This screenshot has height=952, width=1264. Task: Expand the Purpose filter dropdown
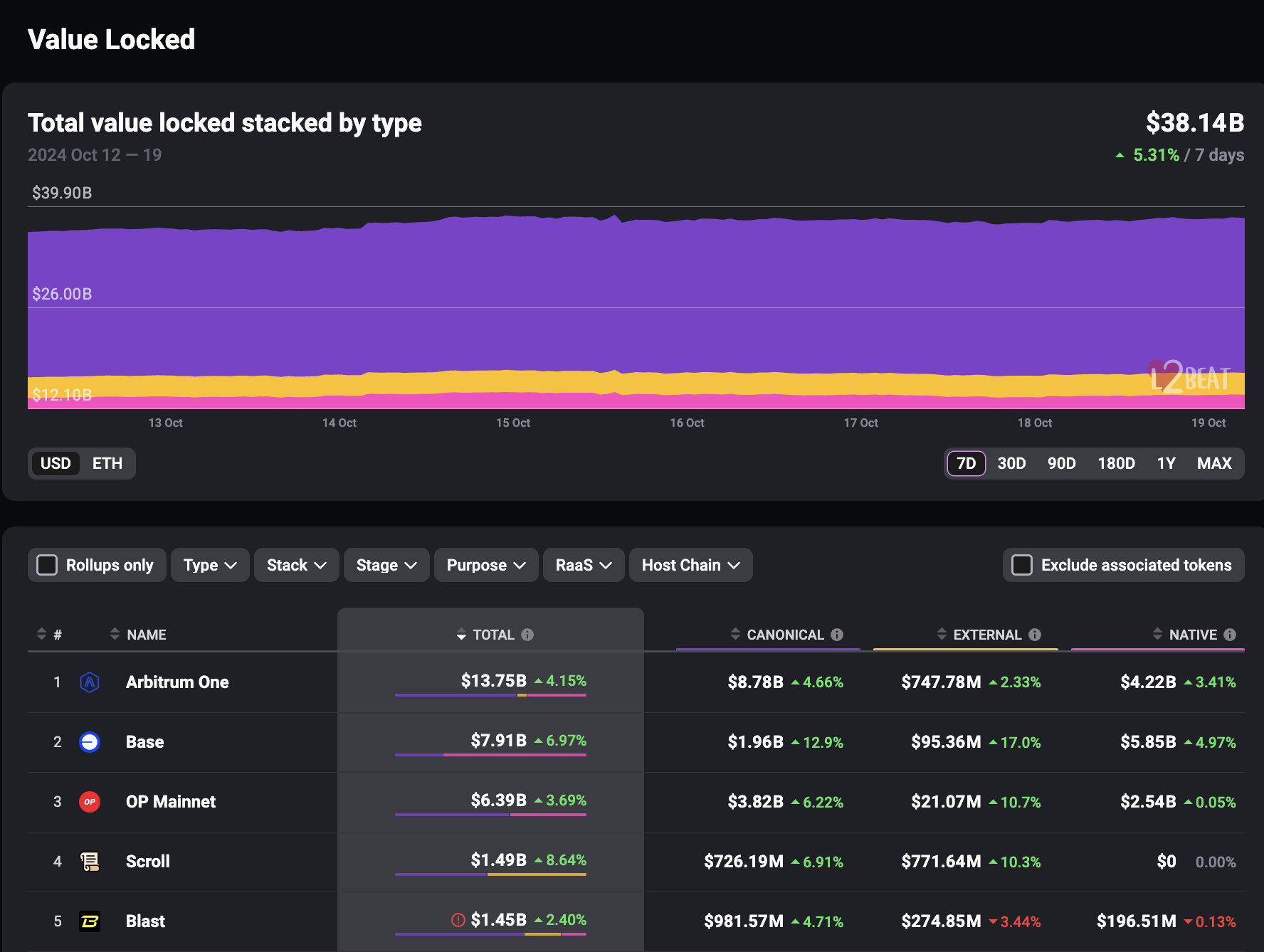click(x=486, y=565)
